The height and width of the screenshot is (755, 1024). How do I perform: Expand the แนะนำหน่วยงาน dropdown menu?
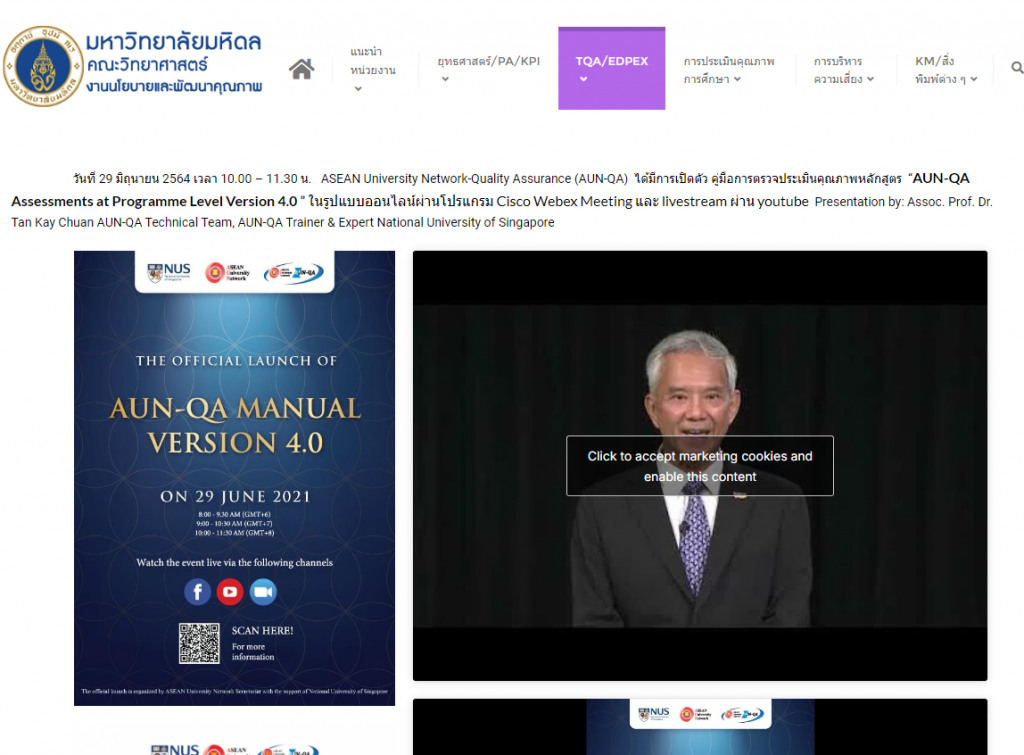375,68
